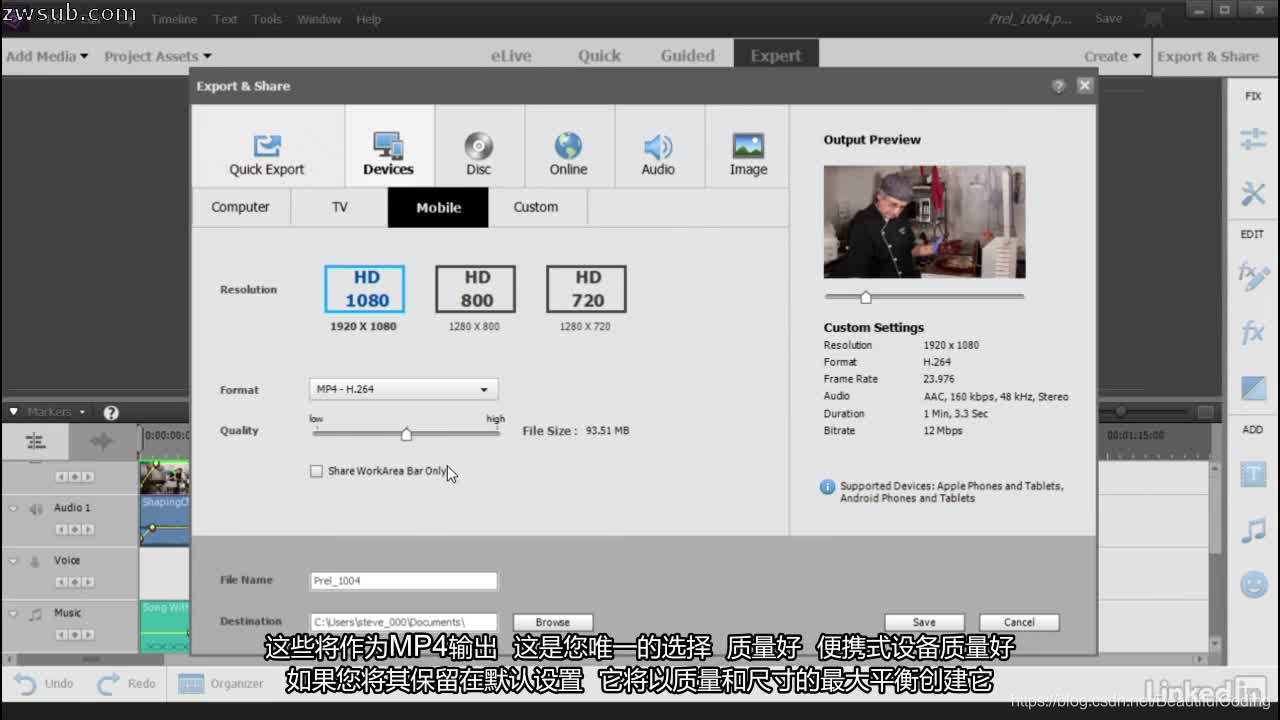
Task: Click the Music track note icon
Action: click(36, 614)
